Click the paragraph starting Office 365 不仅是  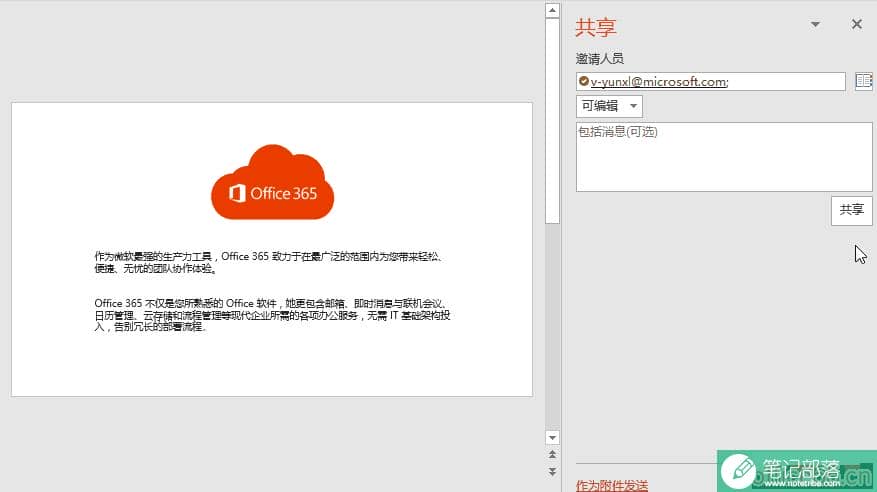[272, 315]
